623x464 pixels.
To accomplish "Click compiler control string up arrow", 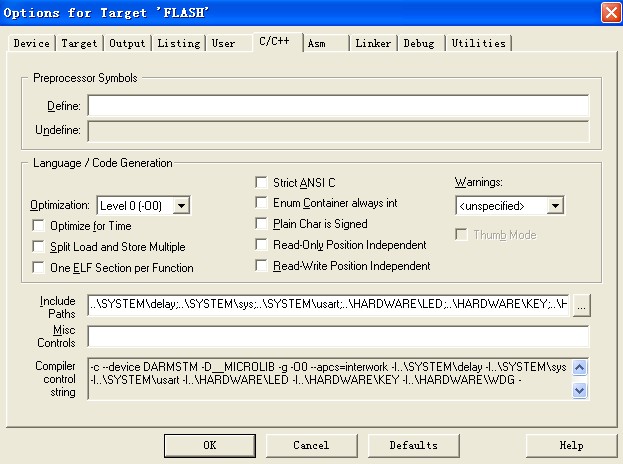I will (x=579, y=367).
